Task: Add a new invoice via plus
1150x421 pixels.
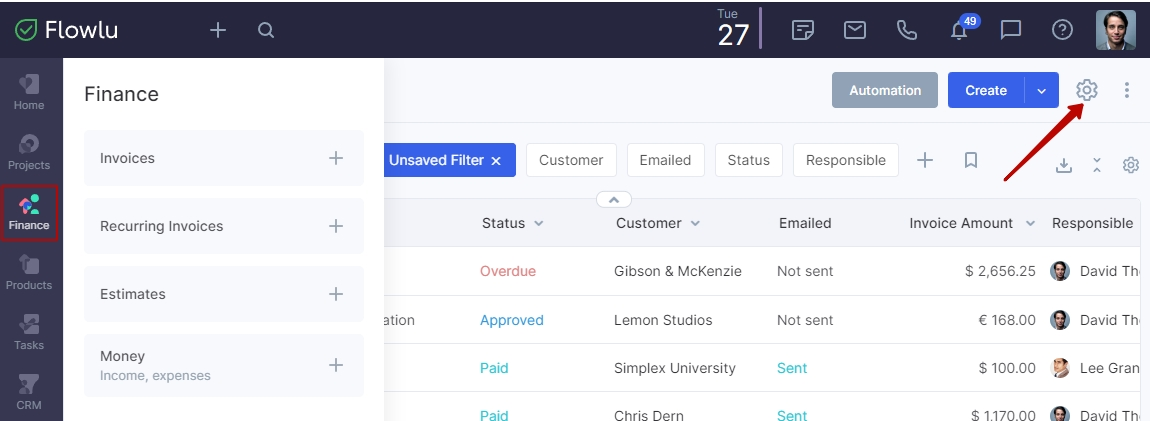Action: [336, 158]
